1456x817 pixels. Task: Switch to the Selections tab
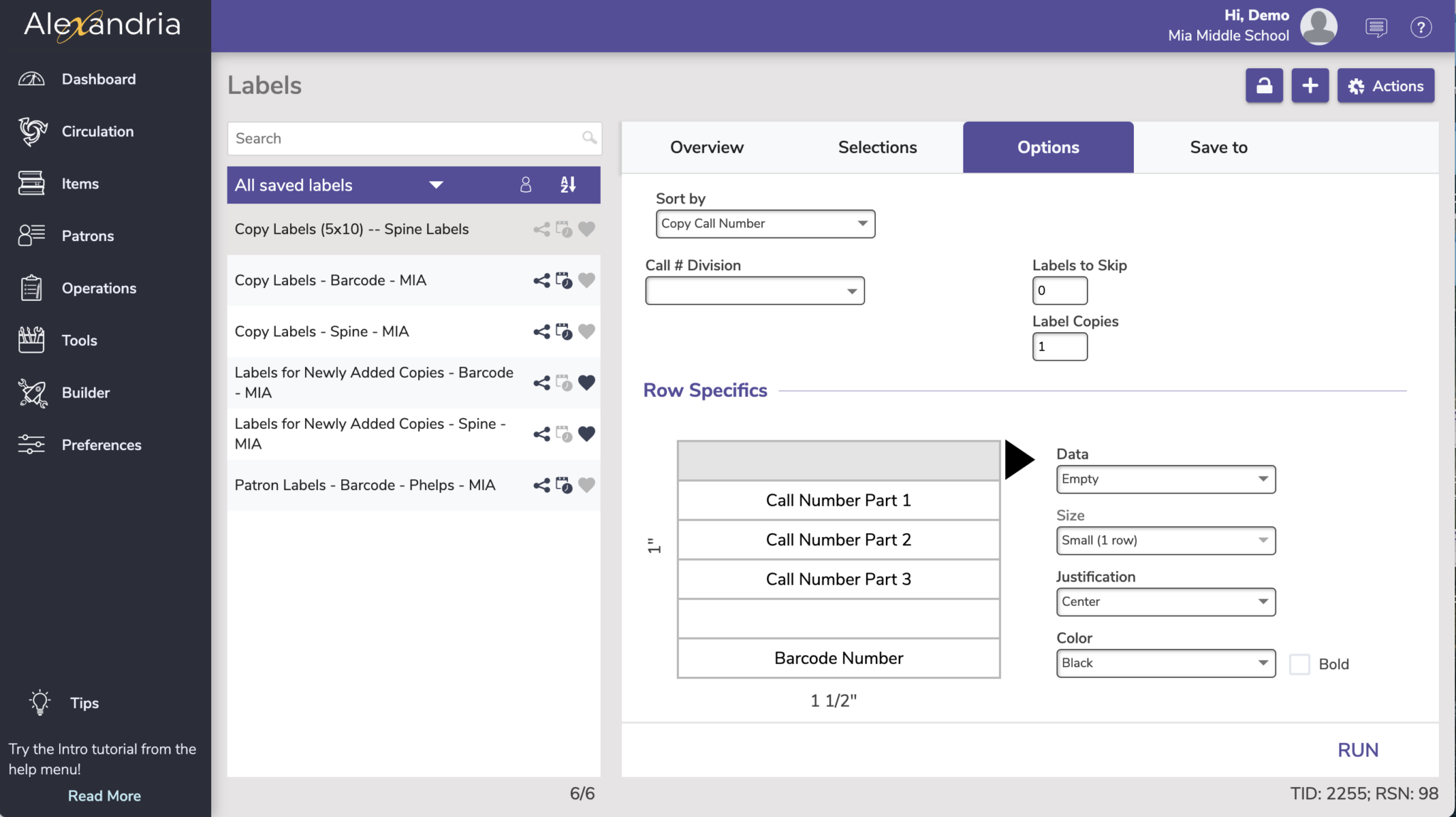(877, 147)
